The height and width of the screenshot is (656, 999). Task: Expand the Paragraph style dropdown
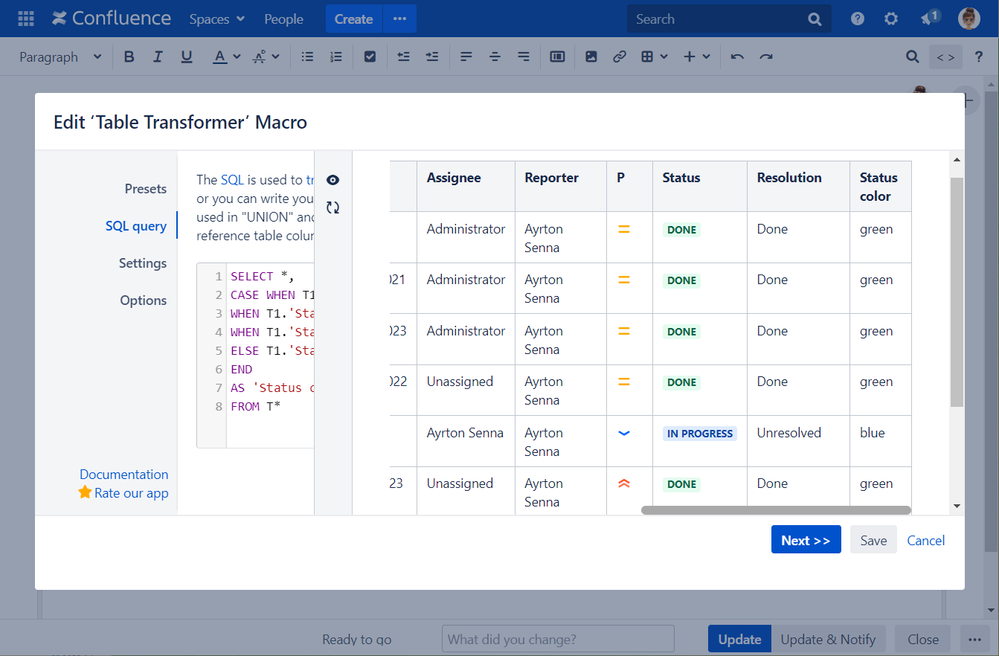pos(60,57)
